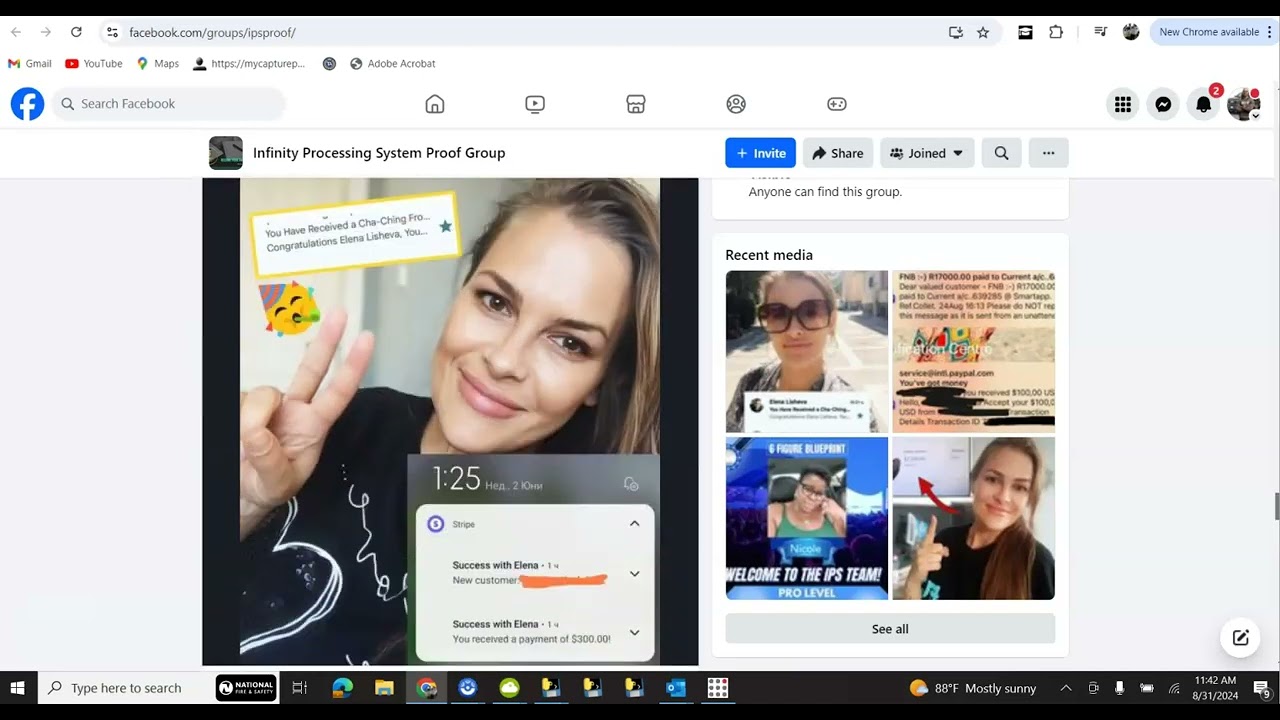1280x720 pixels.
Task: Open the payment notification text media thumbnail
Action: (x=973, y=351)
